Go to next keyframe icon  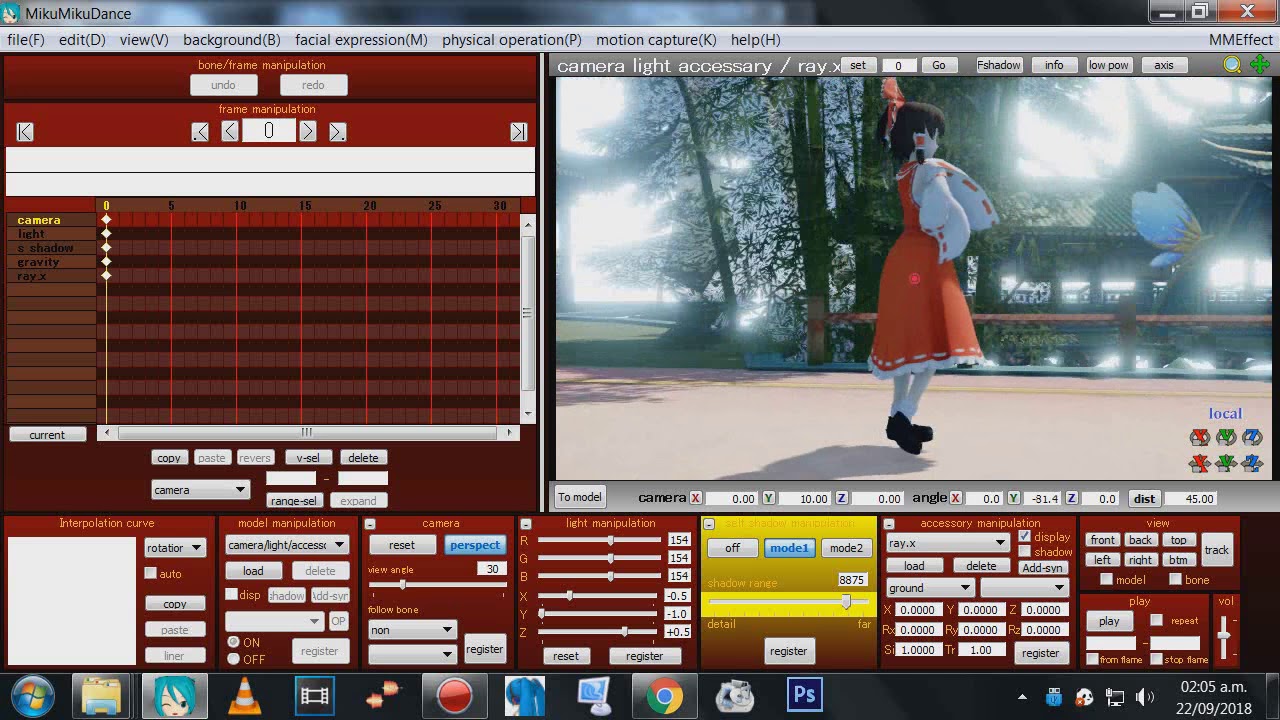338,132
